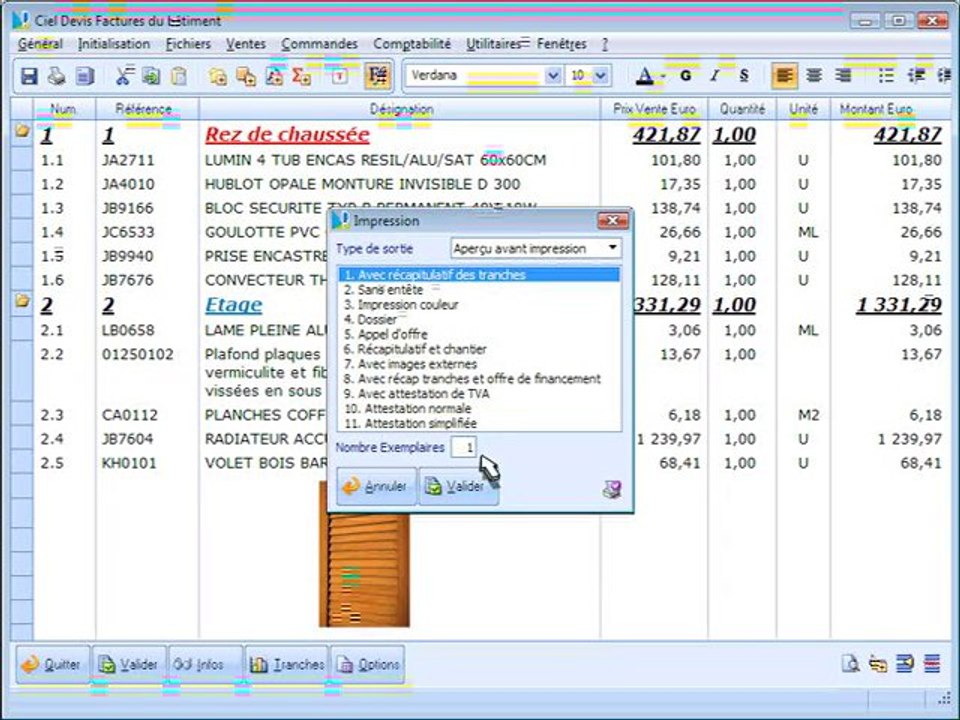Open the Utilitaires menu
This screenshot has height=720, width=960.
coord(493,44)
